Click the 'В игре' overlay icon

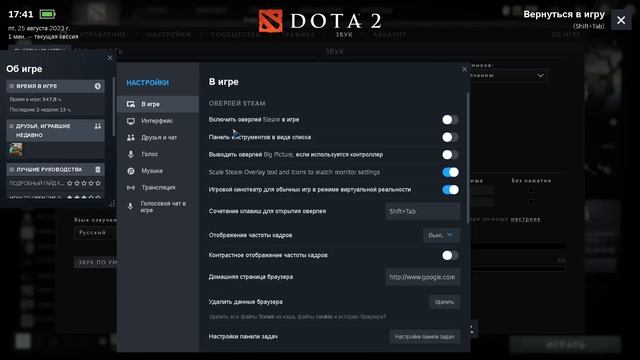pos(131,104)
